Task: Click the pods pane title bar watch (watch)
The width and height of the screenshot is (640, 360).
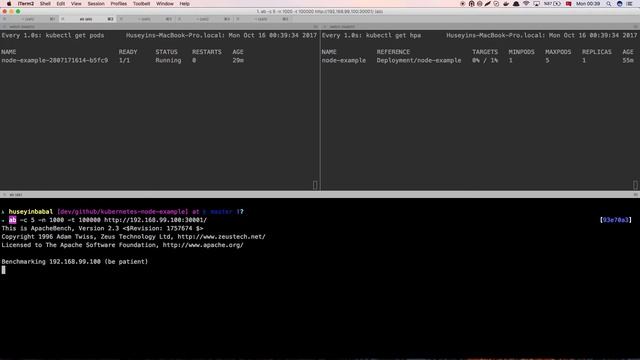Action: tap(22, 27)
